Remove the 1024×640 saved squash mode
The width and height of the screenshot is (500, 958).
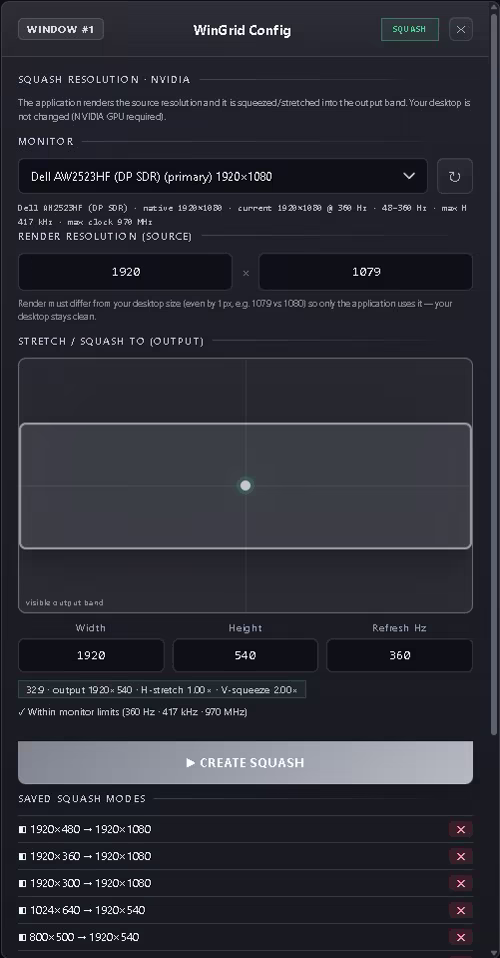pyautogui.click(x=461, y=910)
